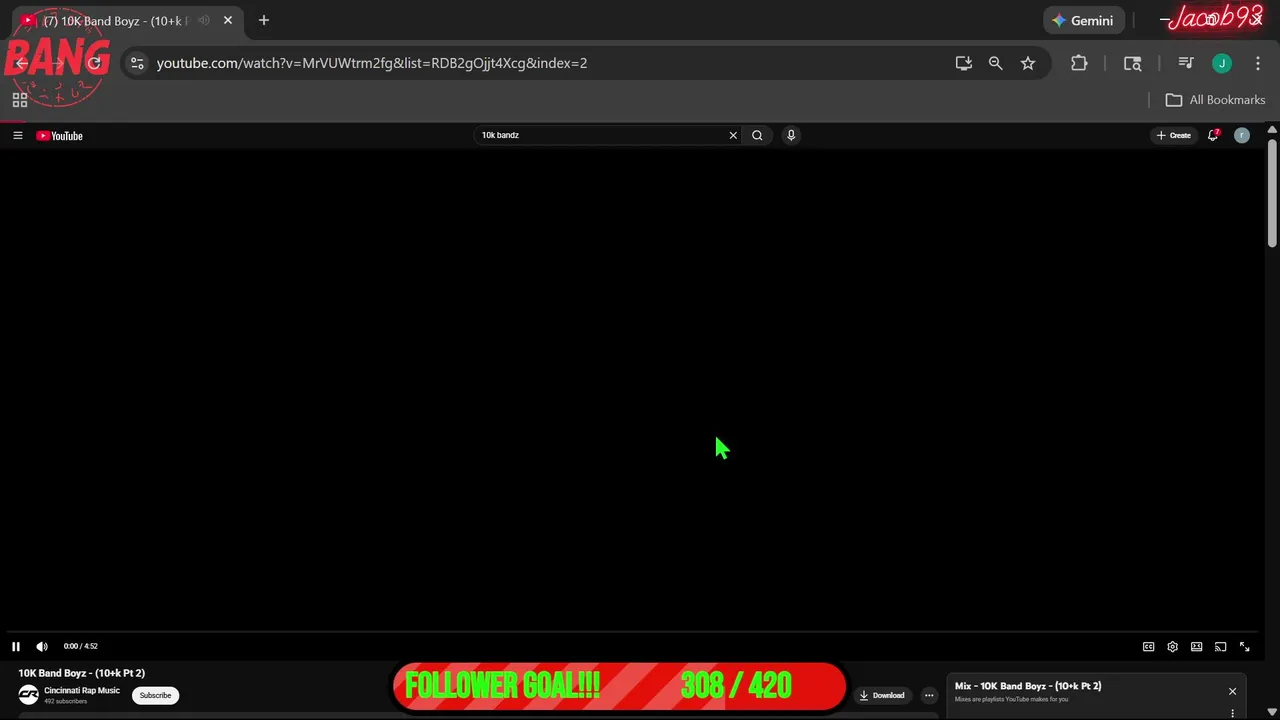Click the page vertical scrollbar thumb

[x=1272, y=193]
